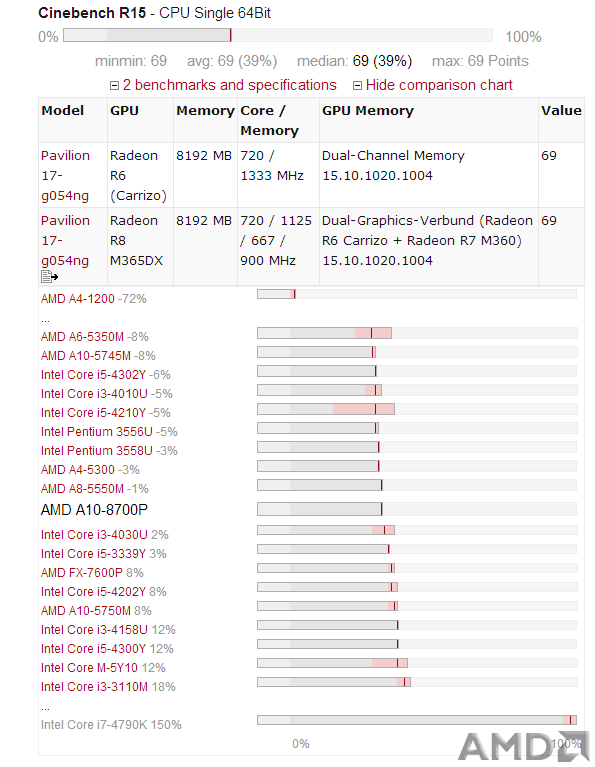Open AMD A4-5300 link
The height and width of the screenshot is (767, 595).
pyautogui.click(x=77, y=470)
